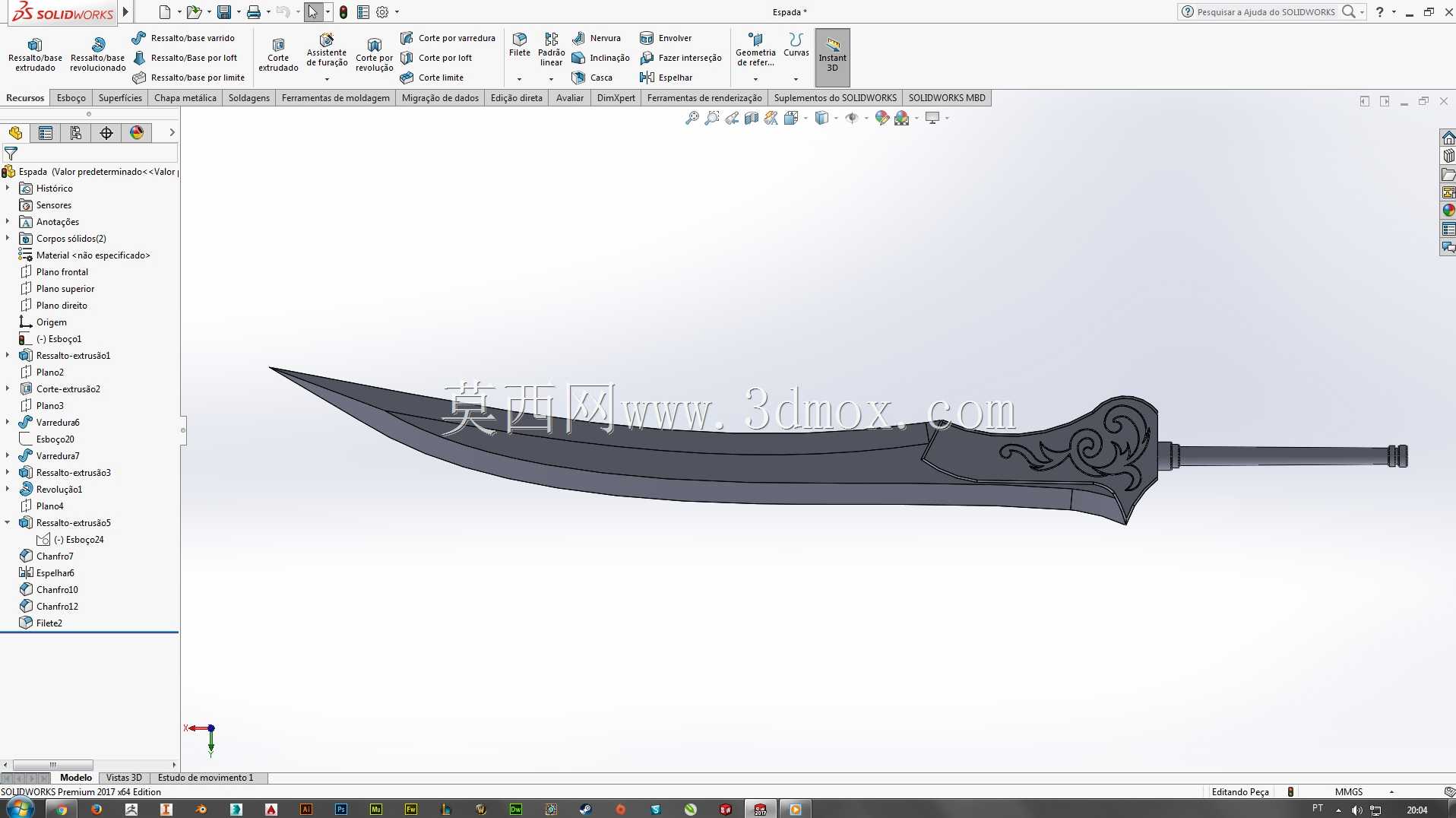Select Chanfro7 feature in tree
The width and height of the screenshot is (1456, 818).
pos(54,556)
